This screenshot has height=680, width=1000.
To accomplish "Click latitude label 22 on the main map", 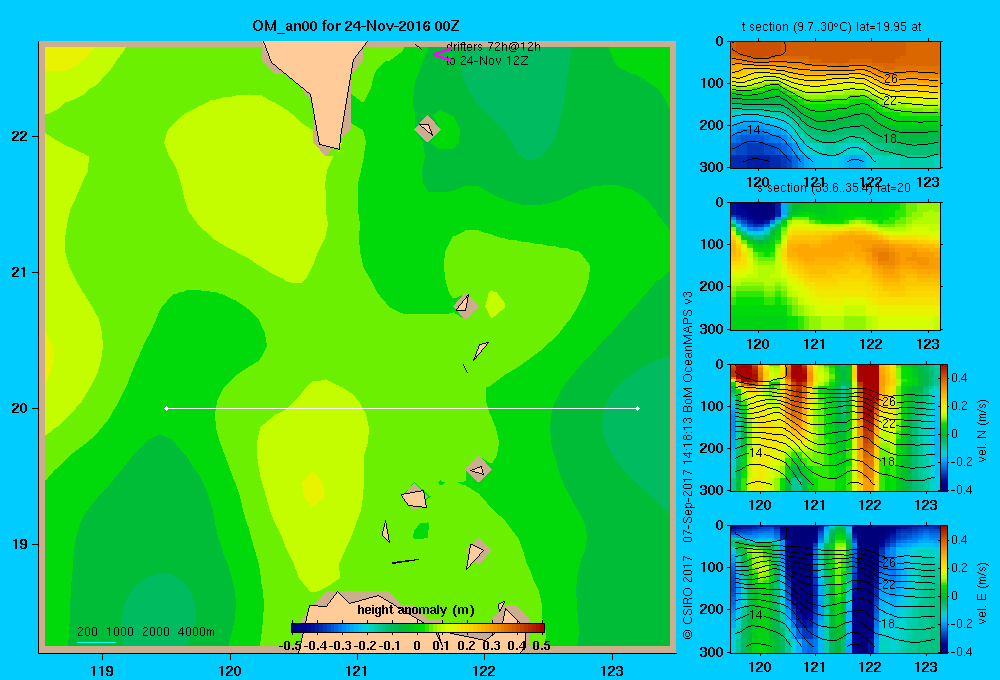I will click(20, 137).
